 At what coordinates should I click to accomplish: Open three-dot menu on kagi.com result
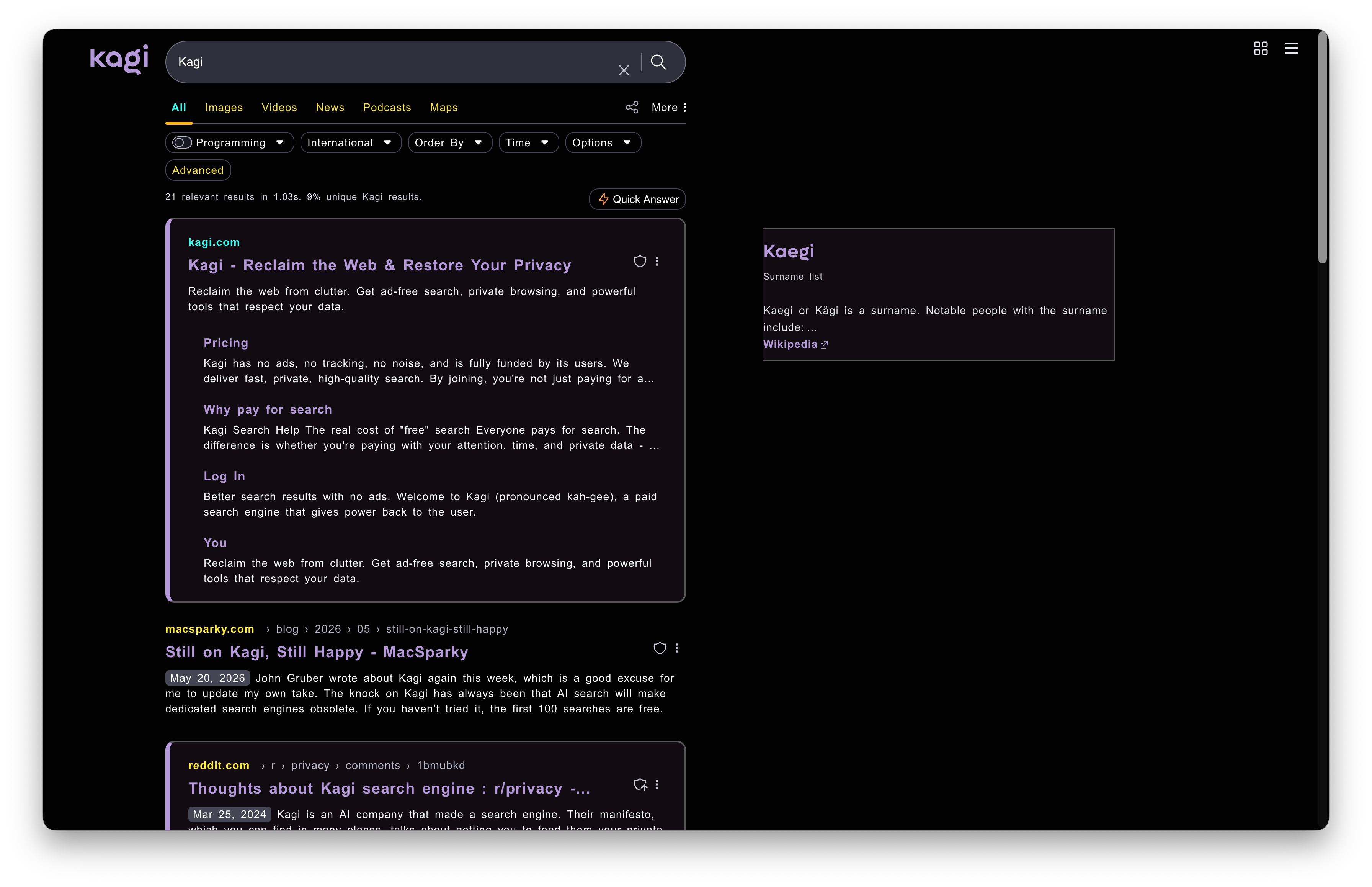tap(657, 262)
